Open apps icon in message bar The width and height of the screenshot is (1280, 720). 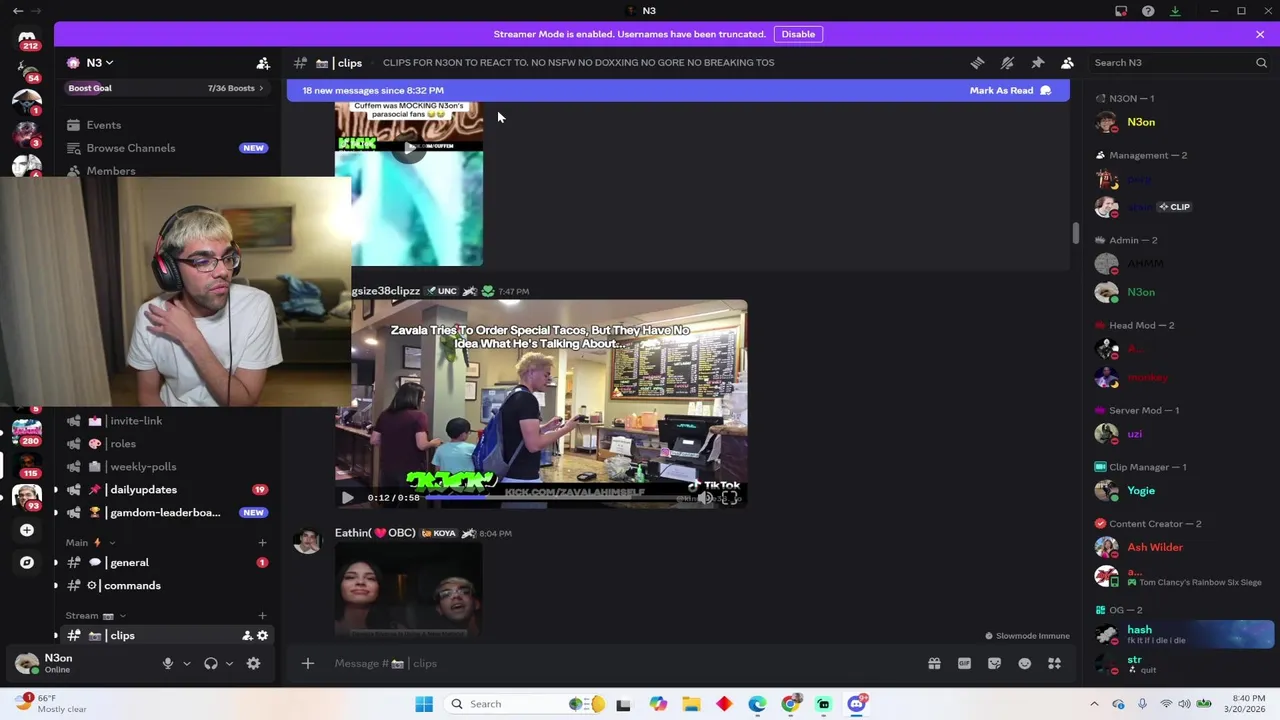[x=1054, y=663]
